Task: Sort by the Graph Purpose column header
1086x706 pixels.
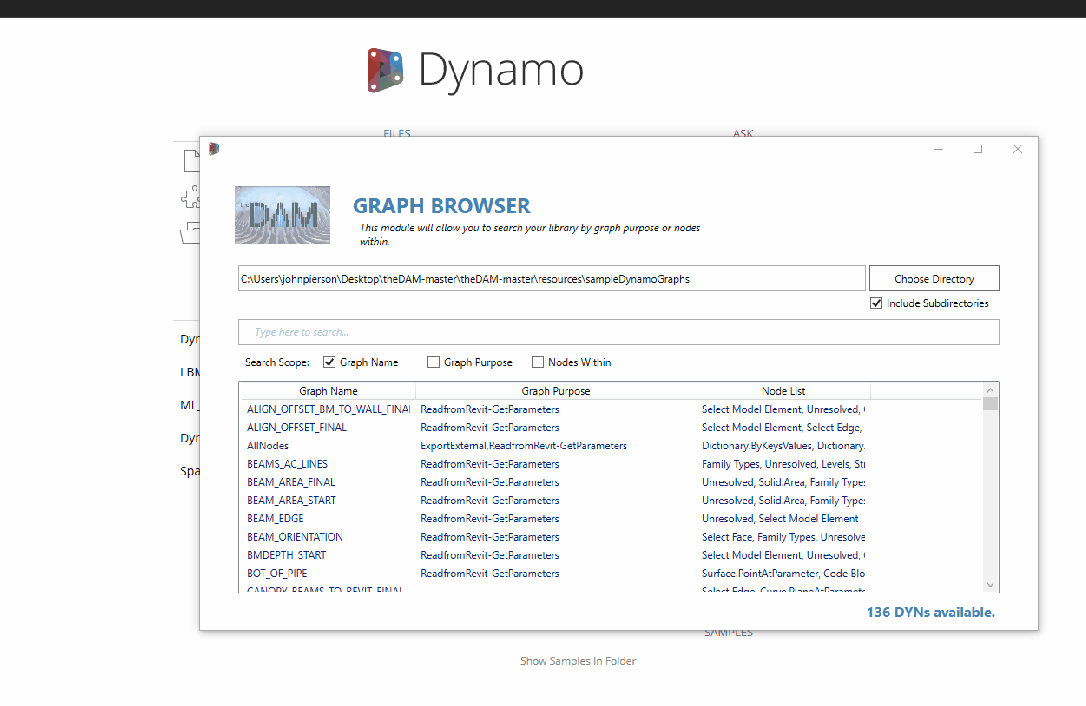Action: [556, 391]
